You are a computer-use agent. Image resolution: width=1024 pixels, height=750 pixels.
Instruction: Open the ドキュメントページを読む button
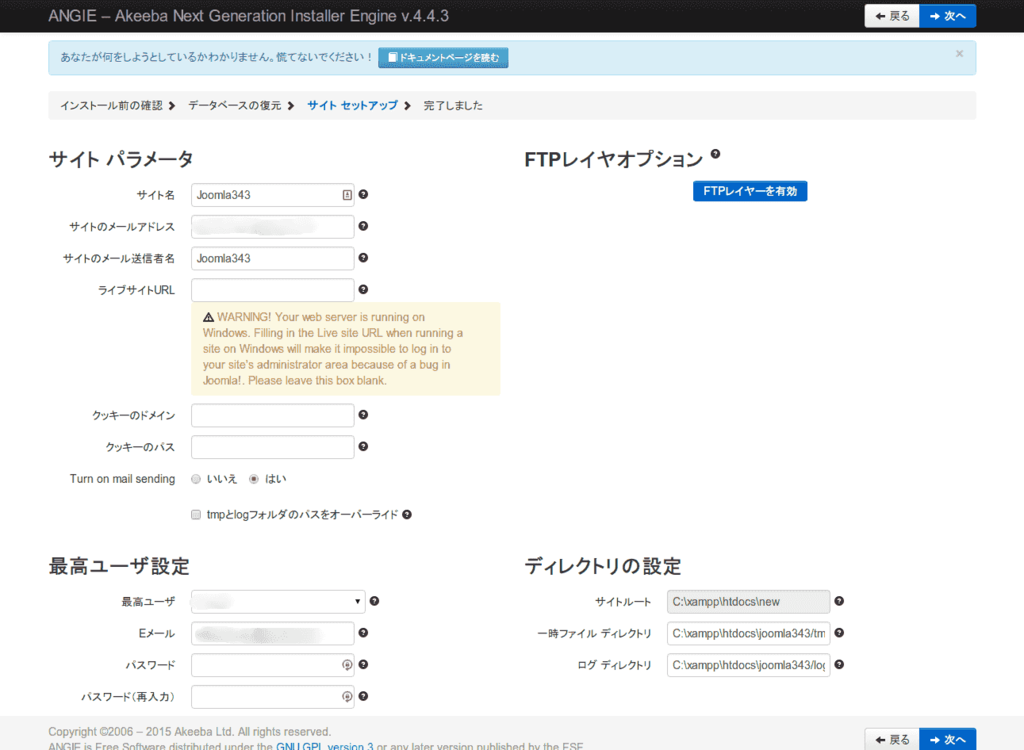pos(443,58)
